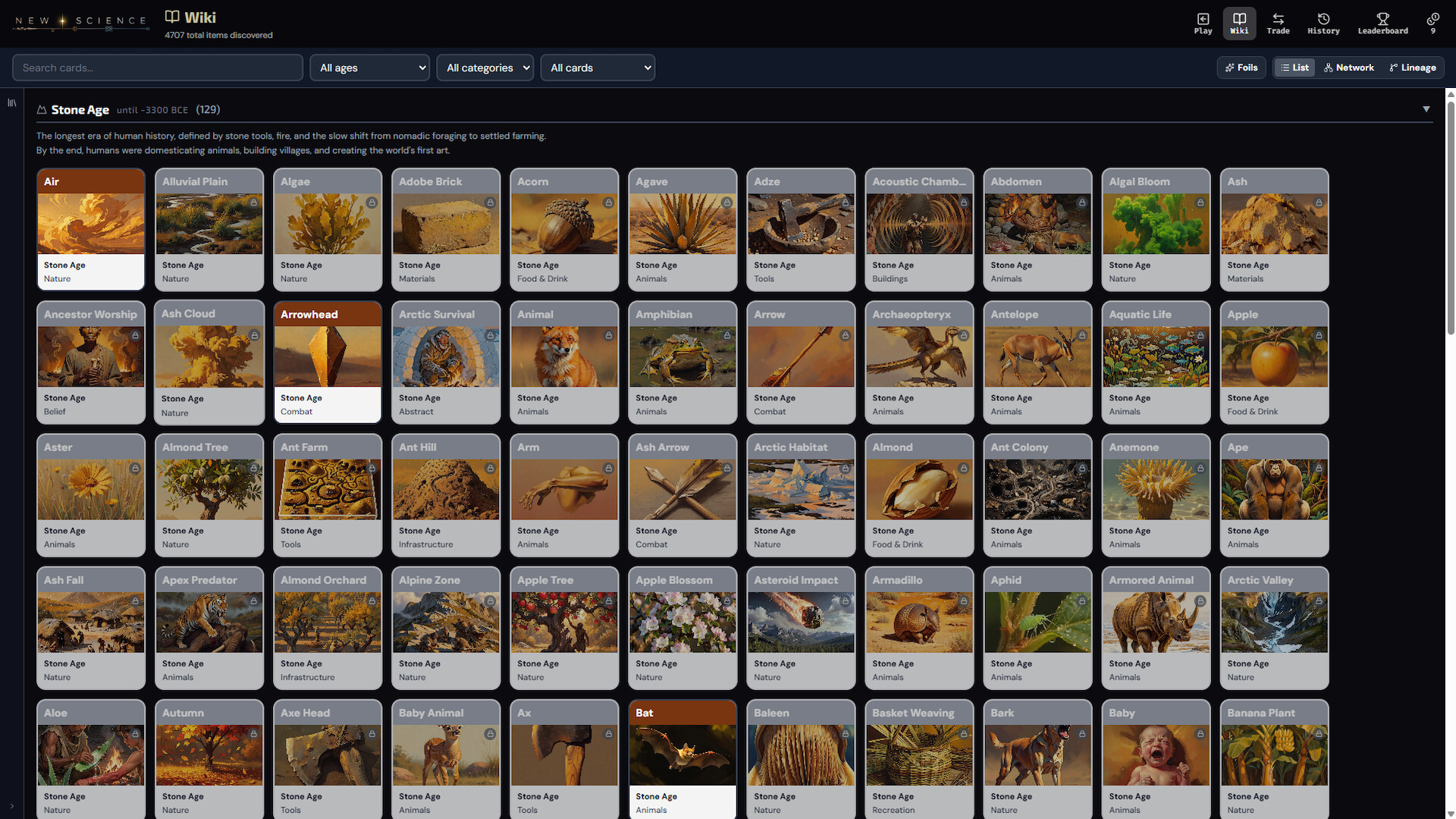Click 'until -3300 BCE' label
Image resolution: width=1456 pixels, height=819 pixels.
click(152, 110)
